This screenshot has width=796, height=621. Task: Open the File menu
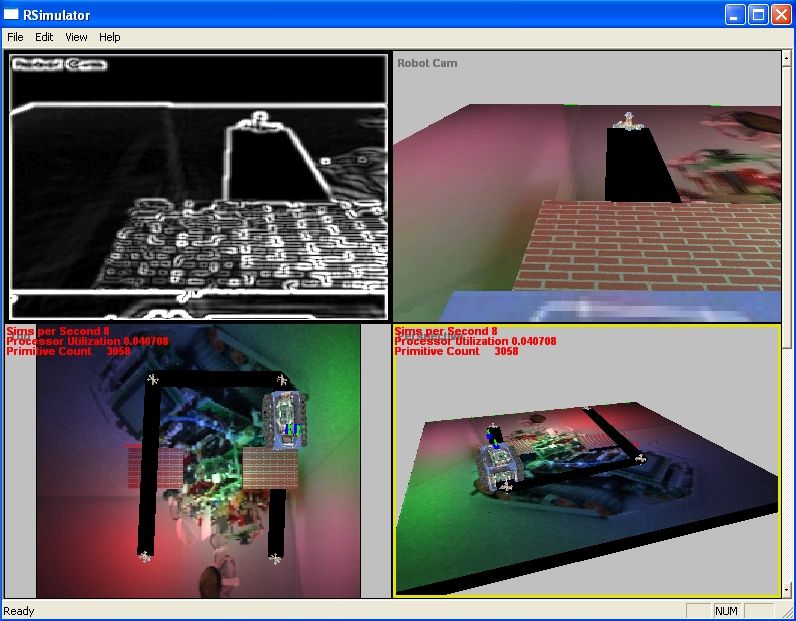coord(15,37)
